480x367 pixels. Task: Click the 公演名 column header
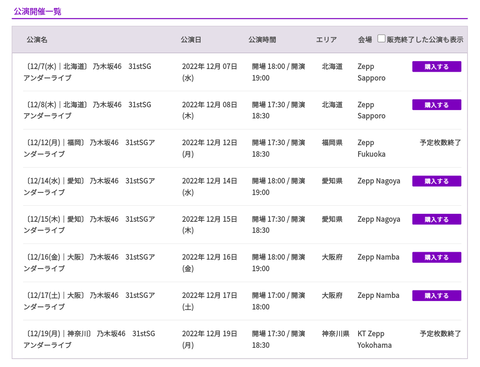pos(37,40)
